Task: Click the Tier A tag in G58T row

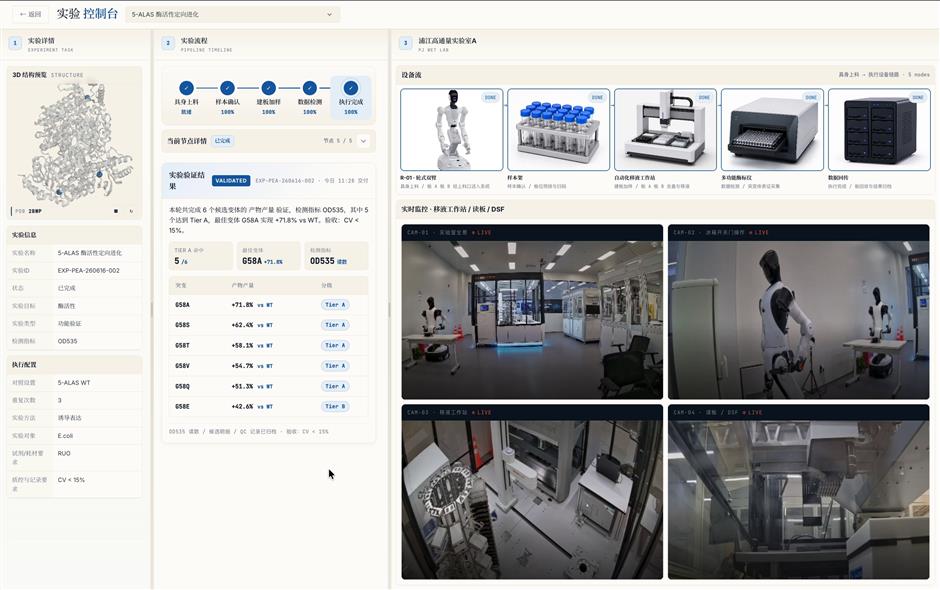Action: pyautogui.click(x=335, y=345)
